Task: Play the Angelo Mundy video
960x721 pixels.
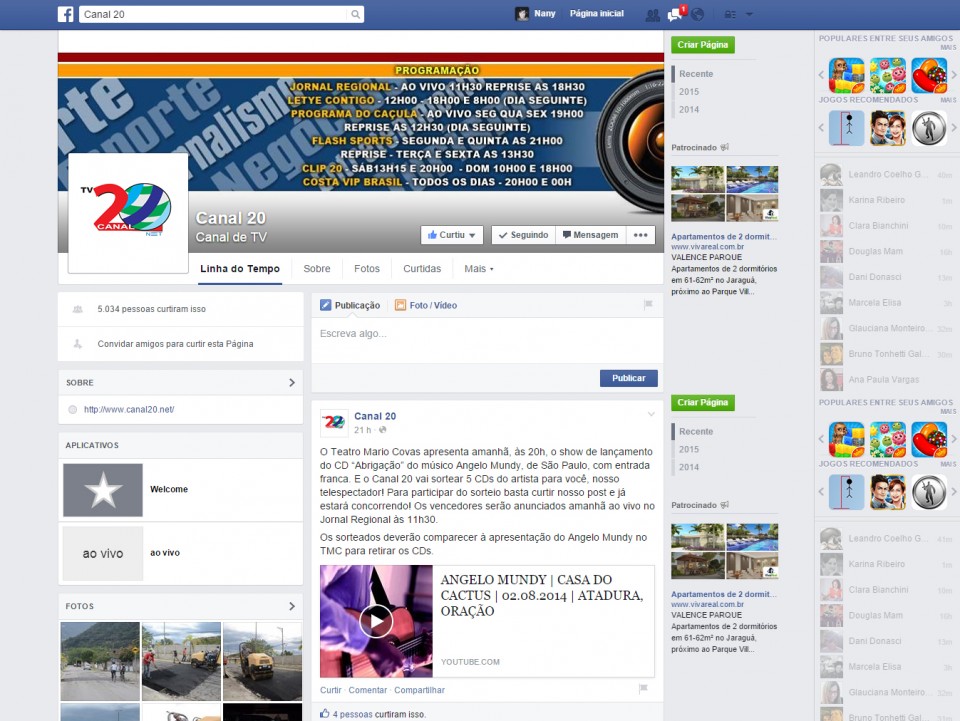Action: pos(376,621)
